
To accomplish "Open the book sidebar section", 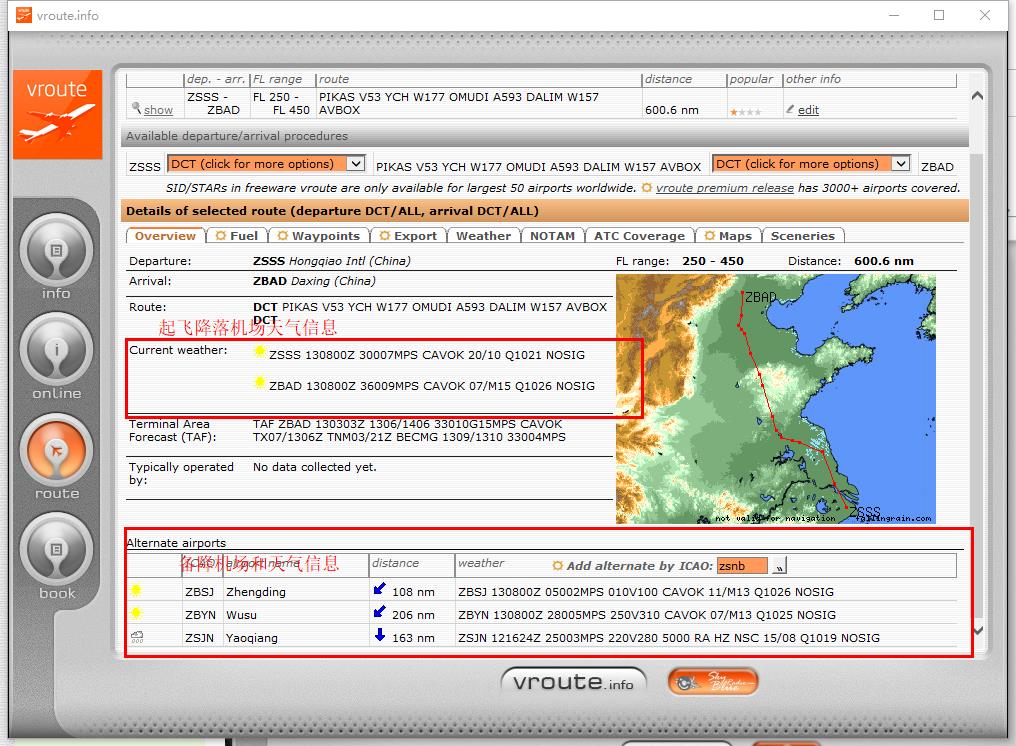I will pyautogui.click(x=57, y=551).
